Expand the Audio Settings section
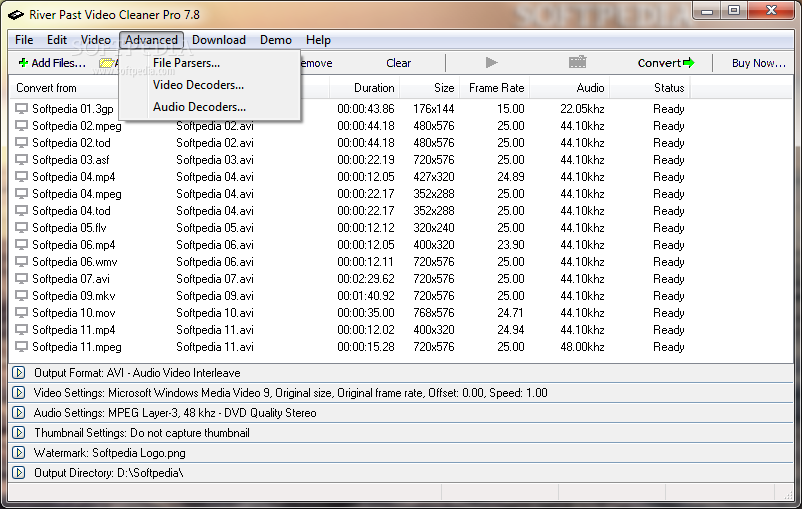 [19, 413]
